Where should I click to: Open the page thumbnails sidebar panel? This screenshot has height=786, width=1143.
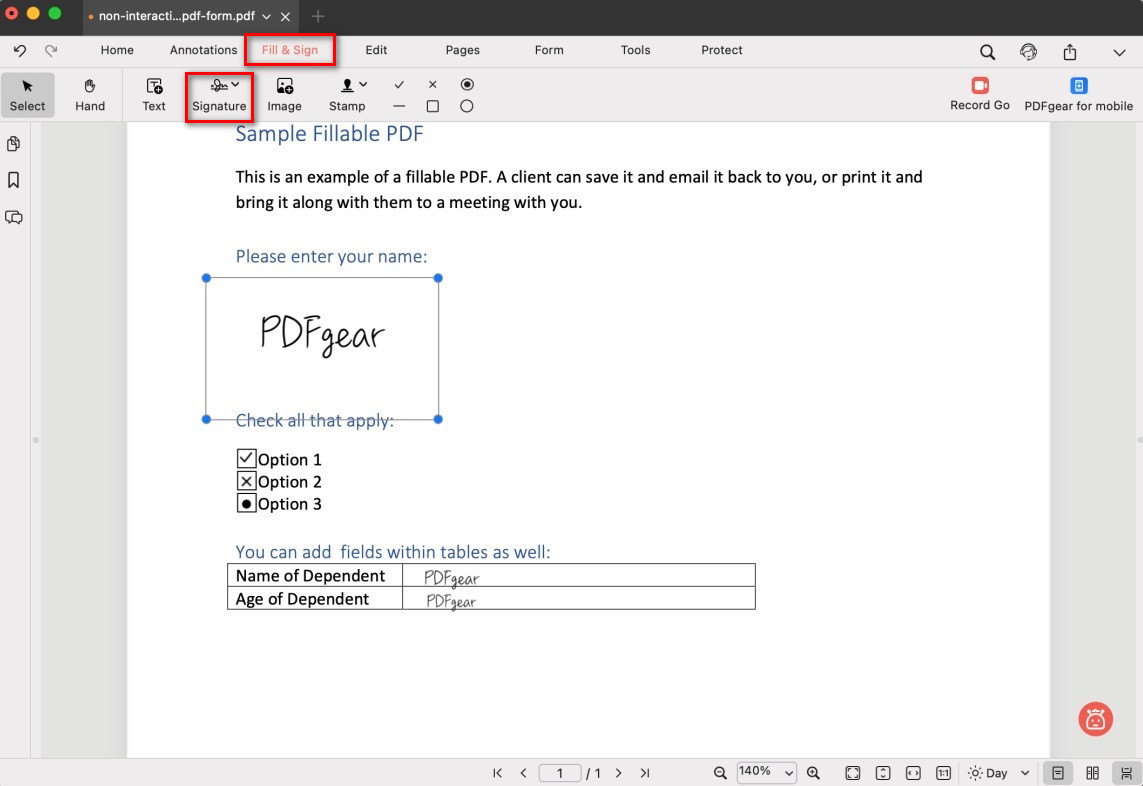pyautogui.click(x=14, y=143)
